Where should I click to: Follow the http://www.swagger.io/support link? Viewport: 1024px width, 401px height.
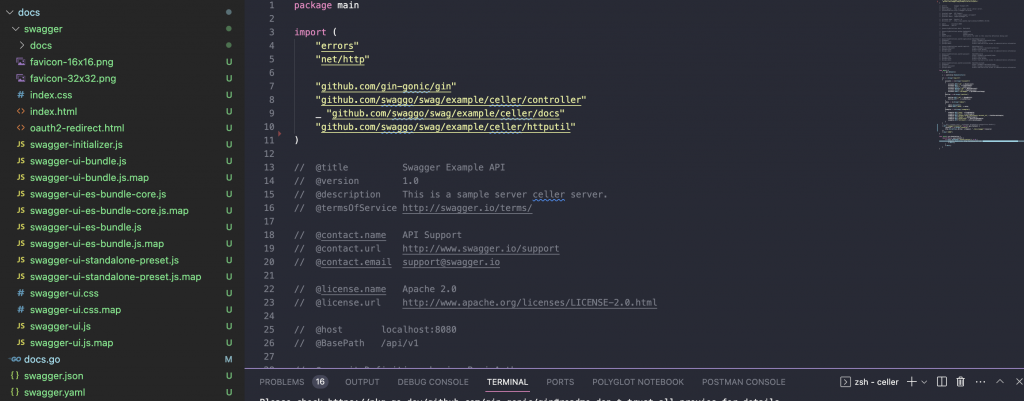coord(481,249)
